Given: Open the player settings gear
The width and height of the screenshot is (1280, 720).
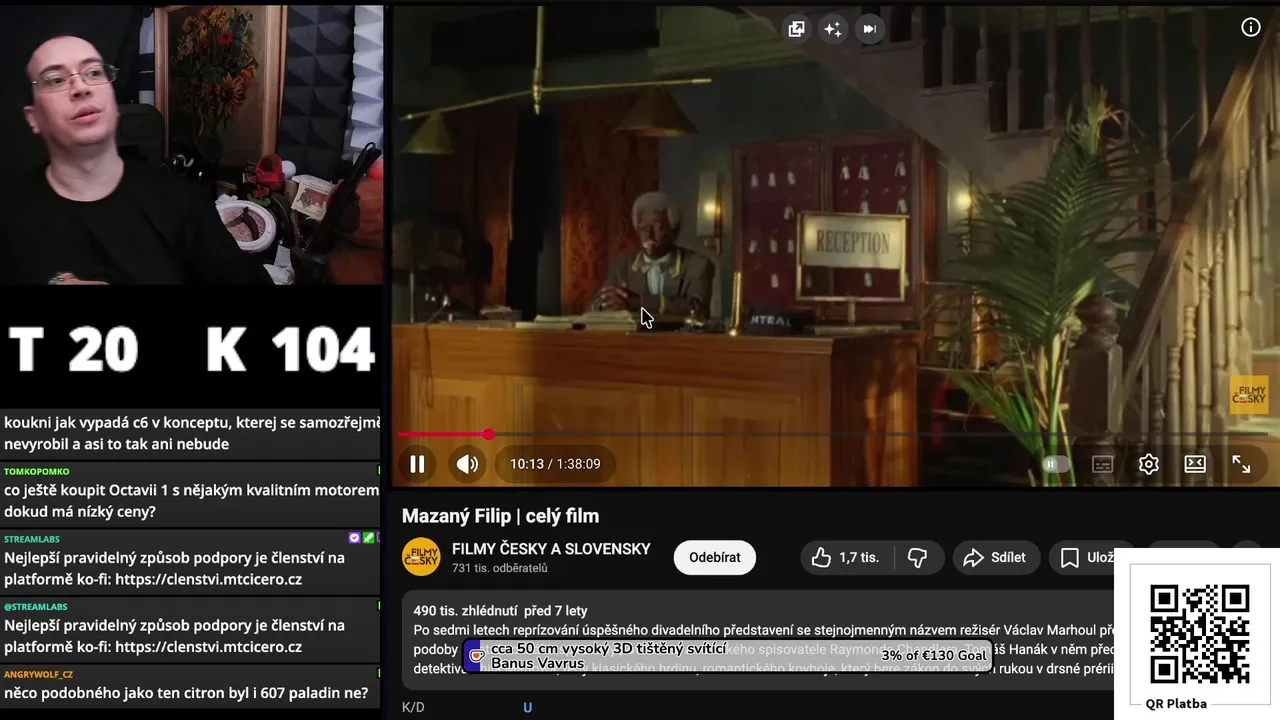Looking at the screenshot, I should pos(1148,464).
